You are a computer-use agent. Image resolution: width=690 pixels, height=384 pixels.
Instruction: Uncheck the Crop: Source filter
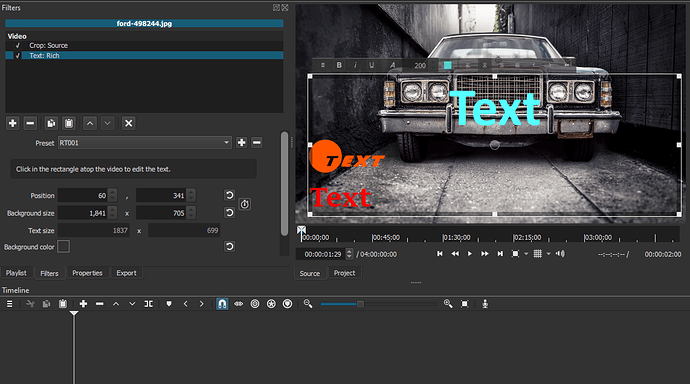pyautogui.click(x=18, y=45)
